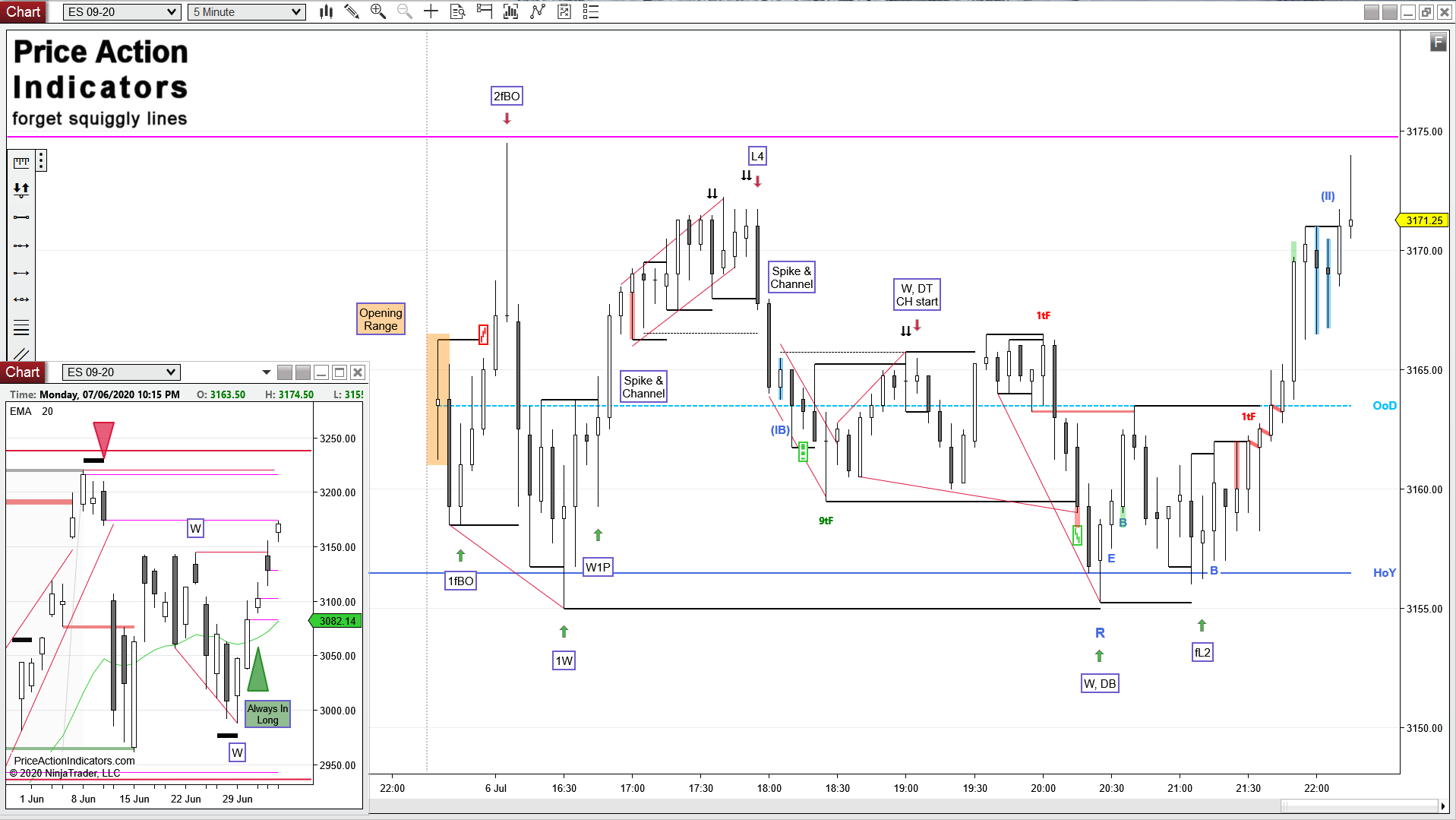Click the EMA 20 indicator label
1456x820 pixels.
tap(31, 411)
